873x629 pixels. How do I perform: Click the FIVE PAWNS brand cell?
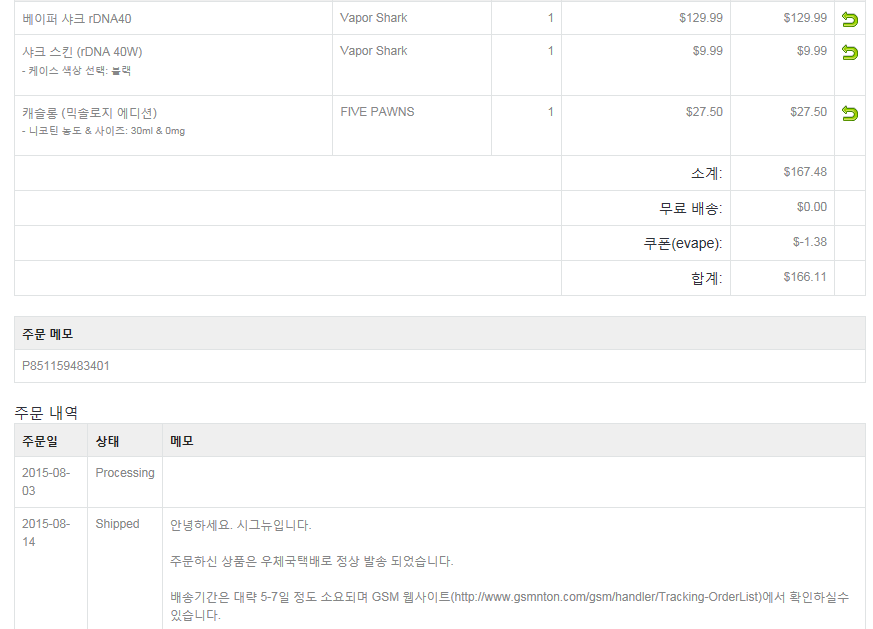377,112
